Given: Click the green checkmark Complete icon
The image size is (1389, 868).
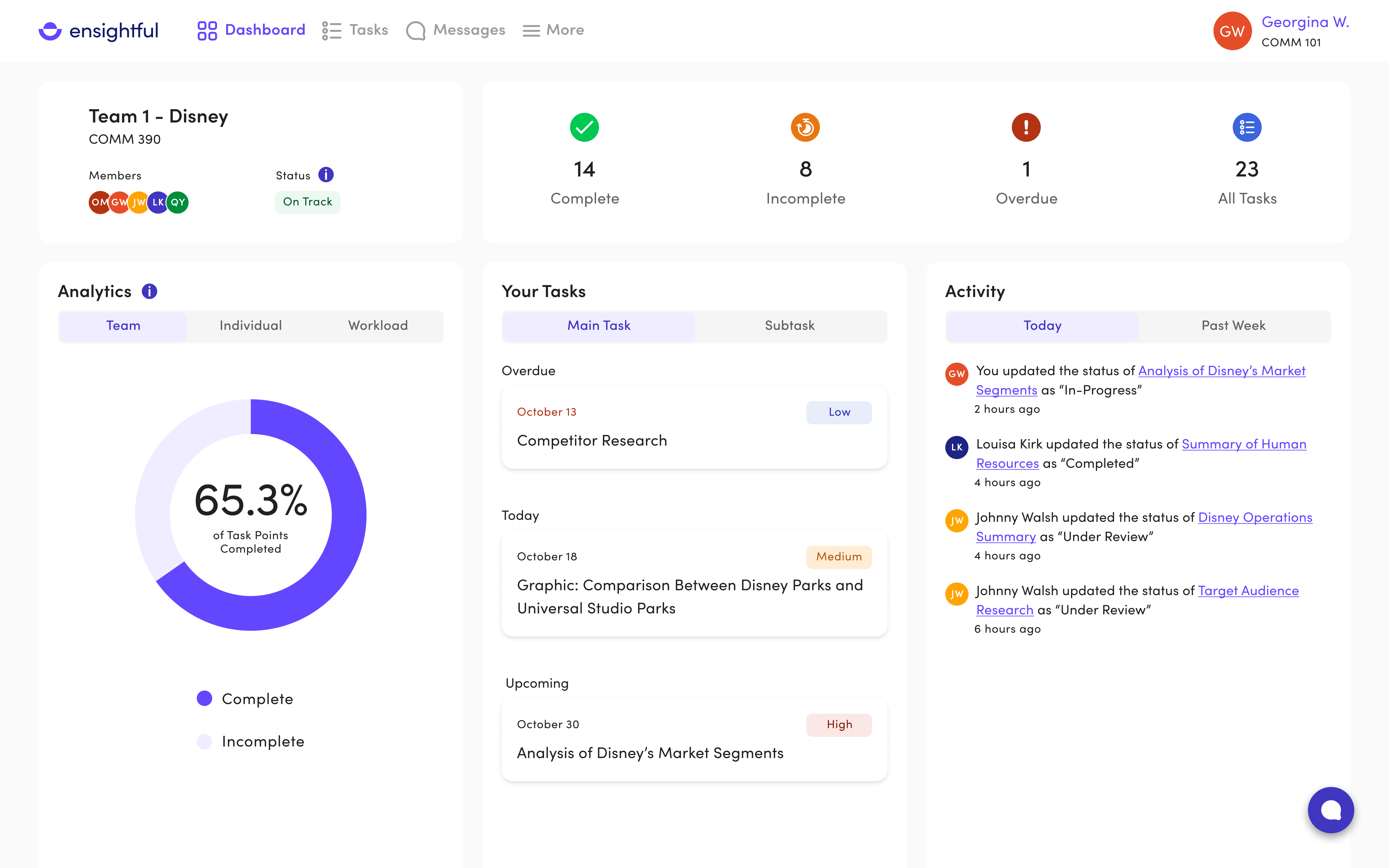Looking at the screenshot, I should (x=584, y=128).
